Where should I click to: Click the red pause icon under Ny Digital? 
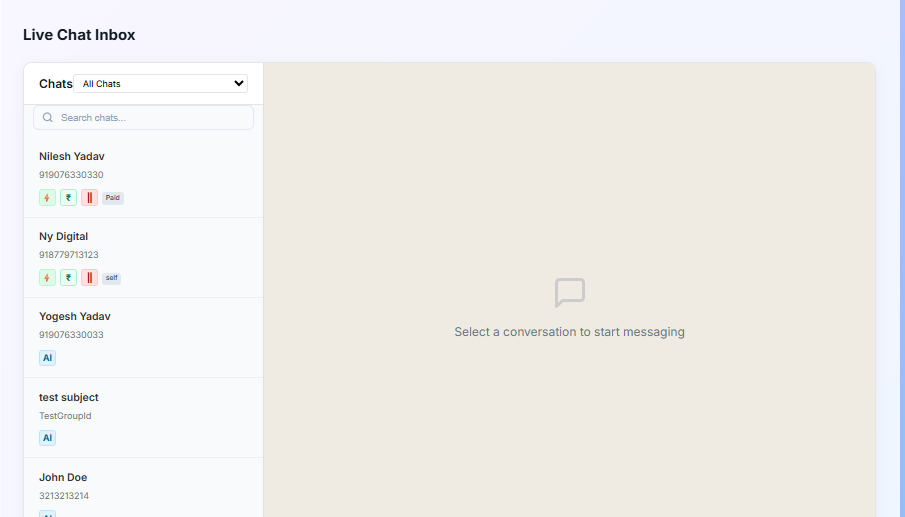click(89, 278)
